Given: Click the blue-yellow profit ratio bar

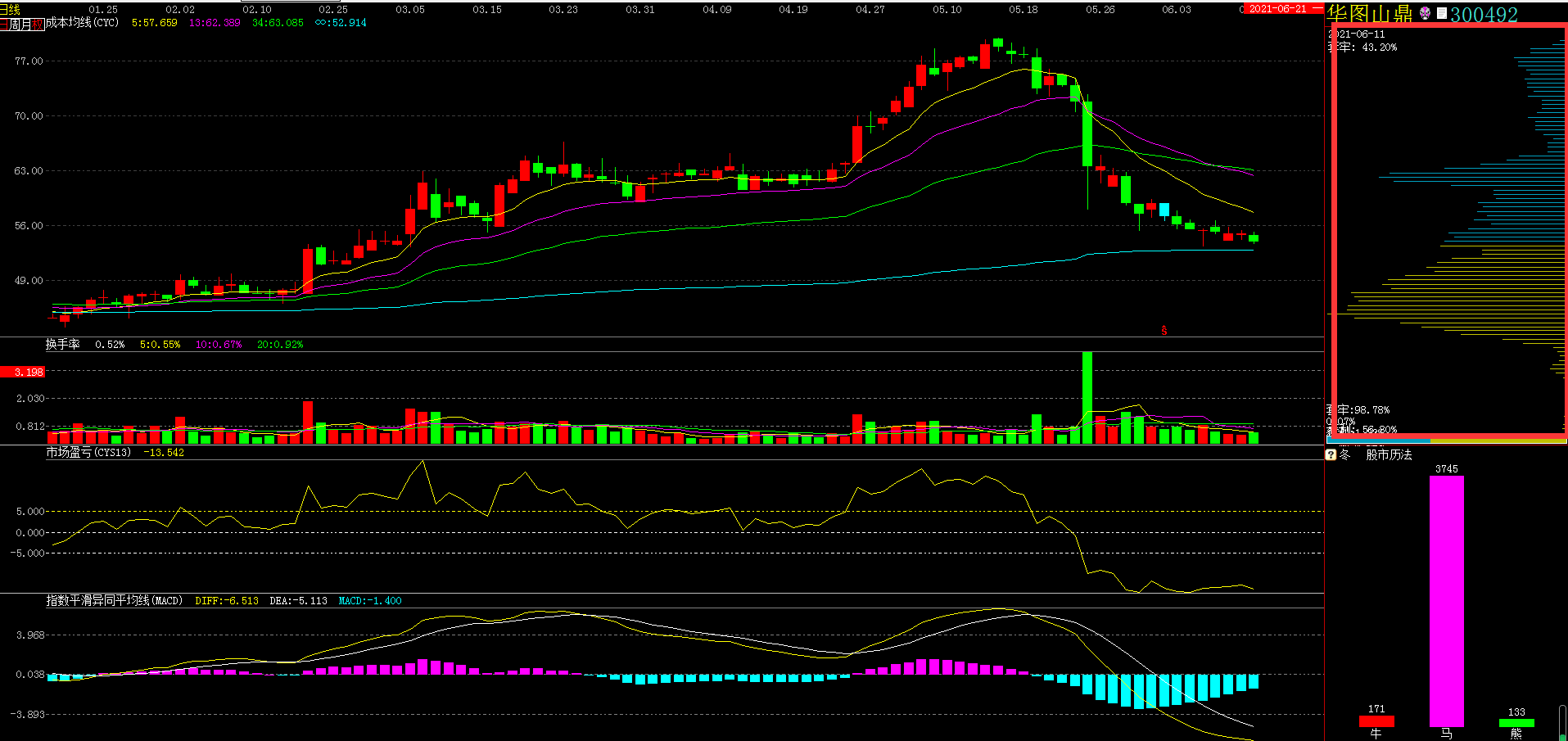Looking at the screenshot, I should [x=1447, y=441].
